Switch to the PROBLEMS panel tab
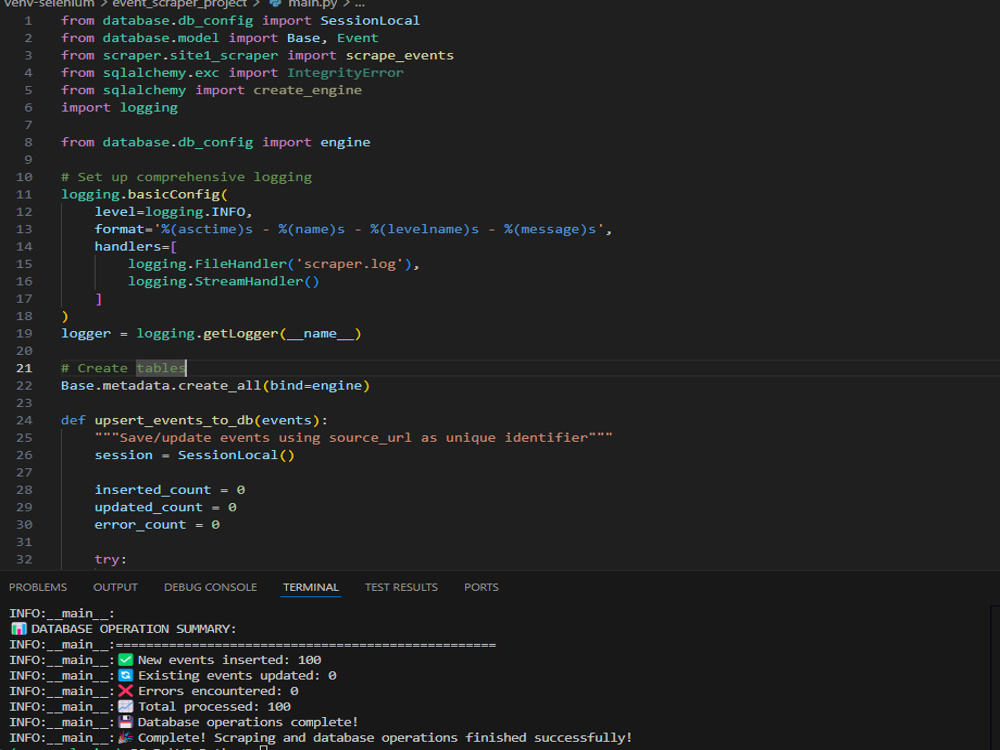This screenshot has height=750, width=1000. point(38,587)
